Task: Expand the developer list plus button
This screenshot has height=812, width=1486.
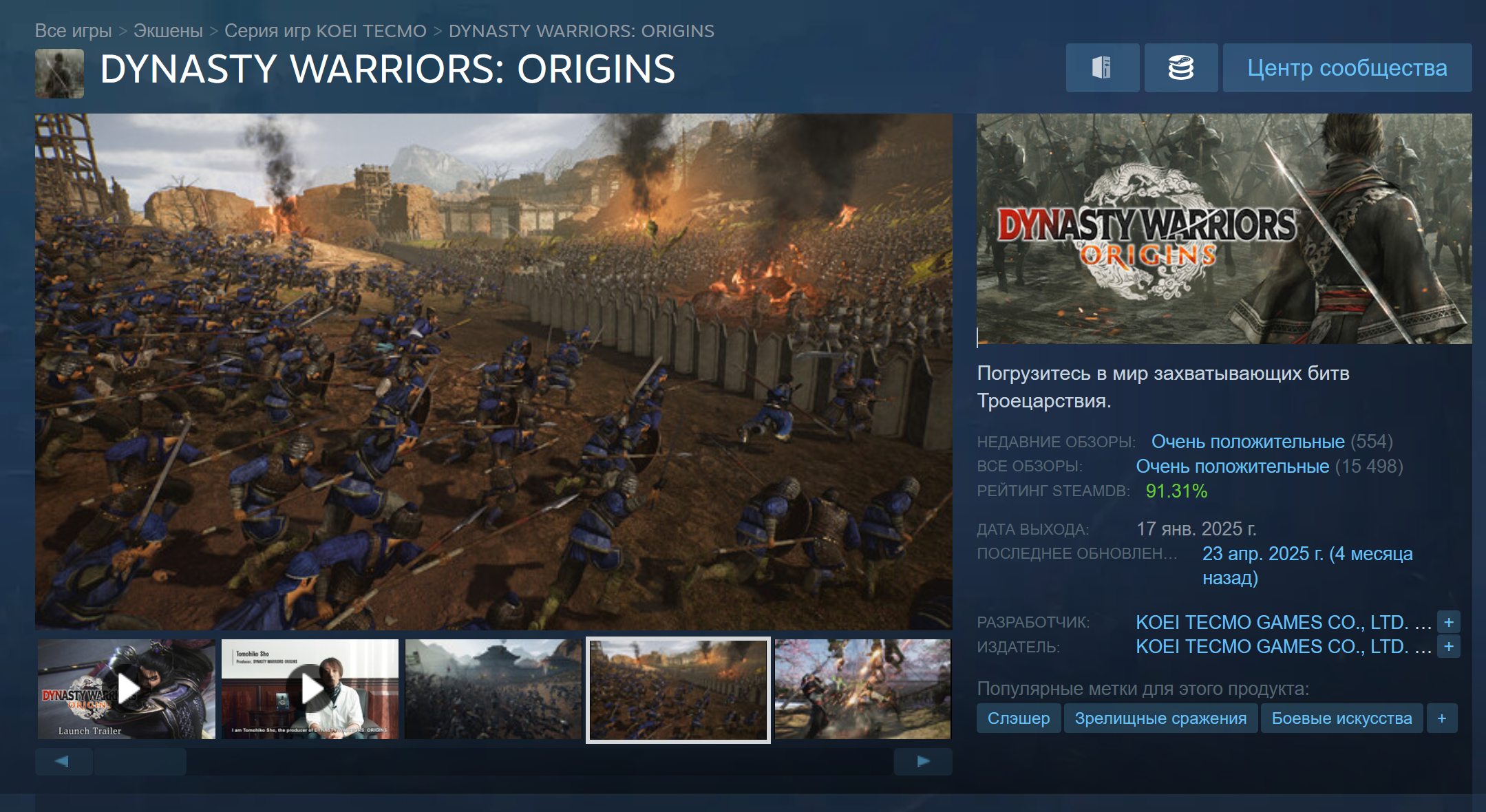Action: (1448, 622)
